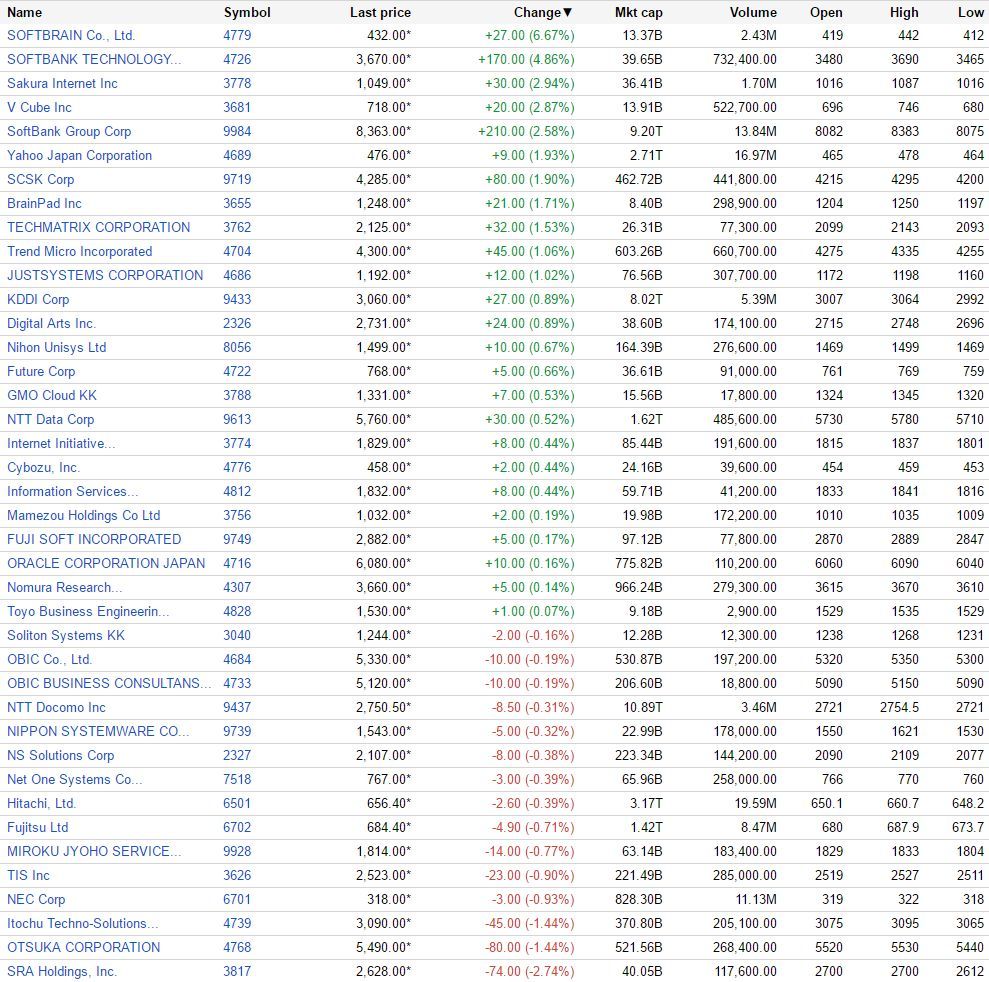The height and width of the screenshot is (982, 989).
Task: Sort by the Open column header
Action: click(826, 12)
